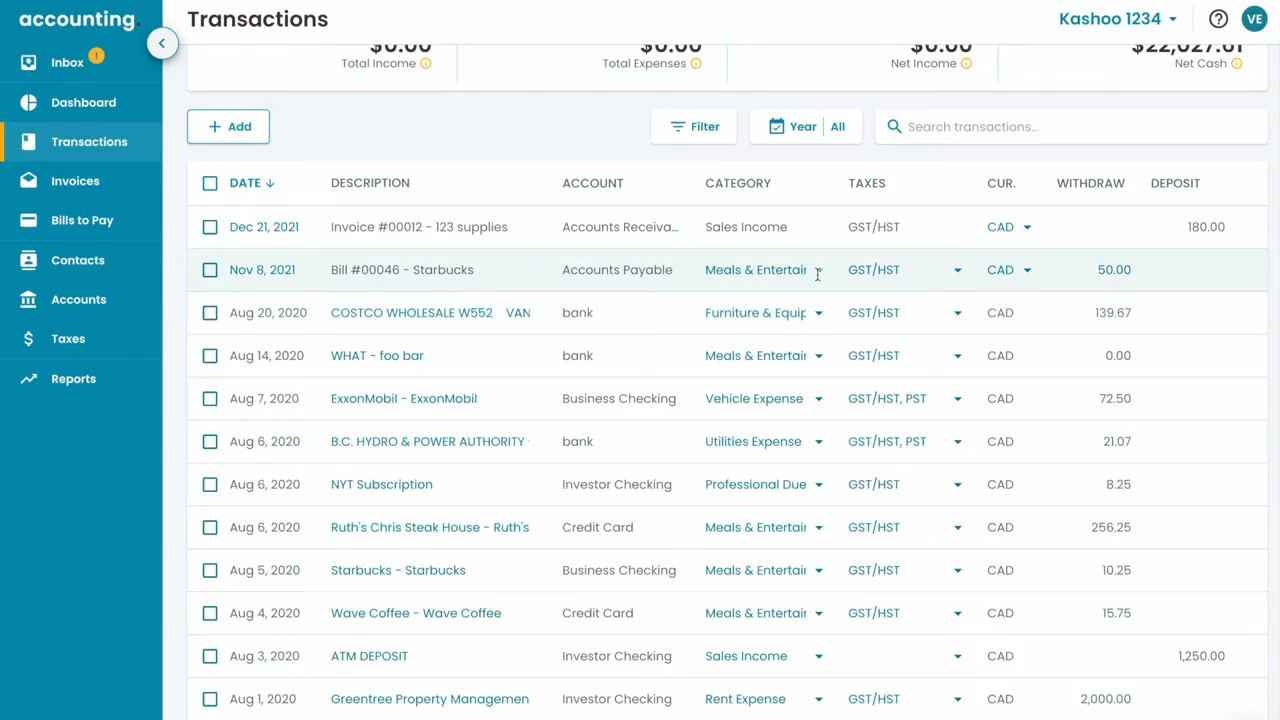Open Ruth's Chris Steak House transaction link
Image resolution: width=1280 pixels, height=720 pixels.
(x=430, y=527)
